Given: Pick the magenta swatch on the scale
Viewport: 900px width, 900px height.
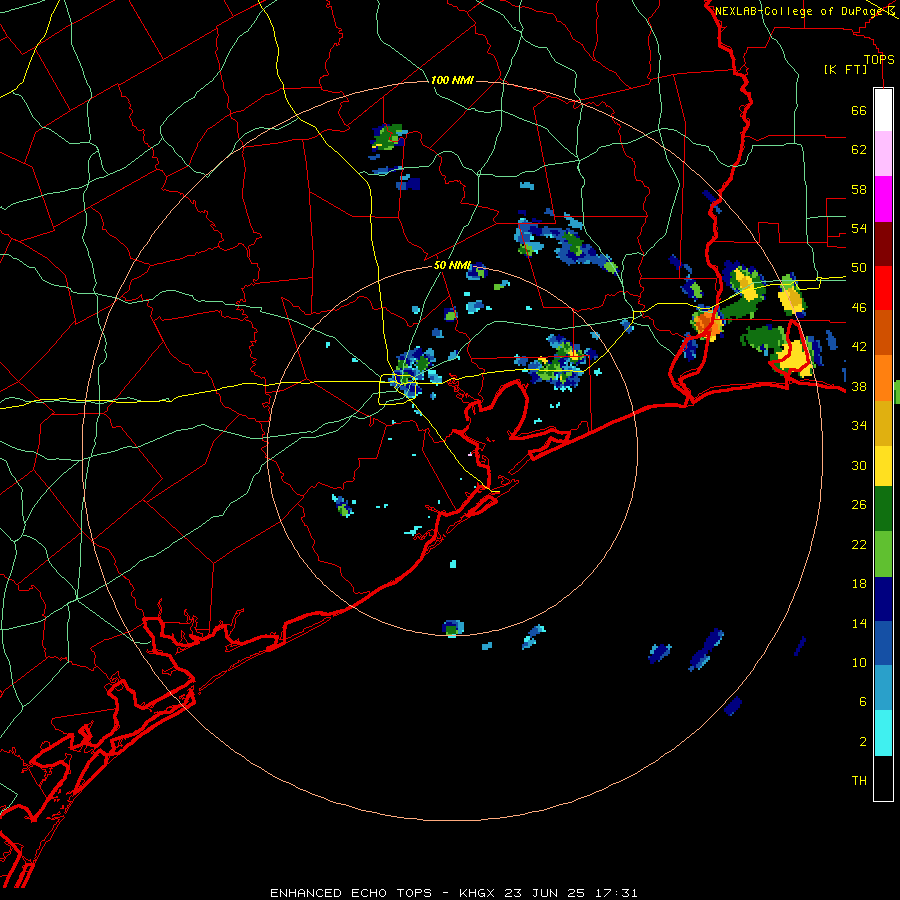Looking at the screenshot, I should pyautogui.click(x=883, y=198).
